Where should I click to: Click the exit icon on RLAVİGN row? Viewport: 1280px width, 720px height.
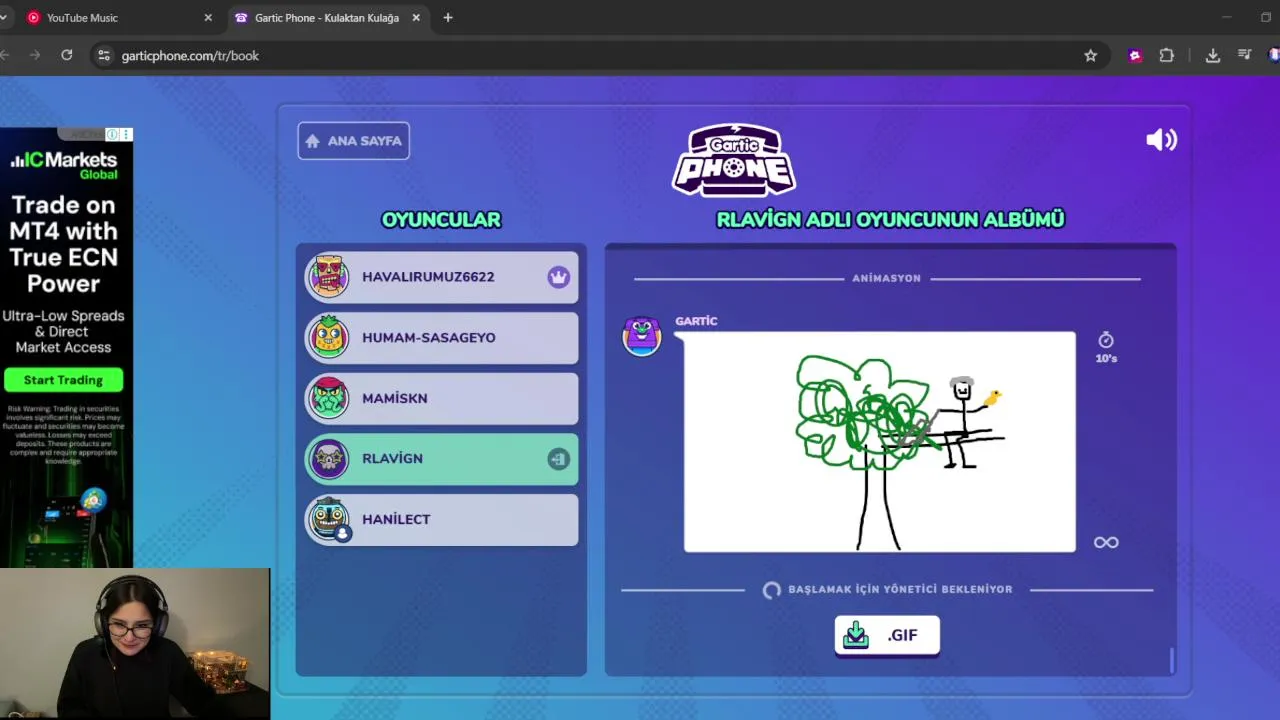click(x=558, y=459)
